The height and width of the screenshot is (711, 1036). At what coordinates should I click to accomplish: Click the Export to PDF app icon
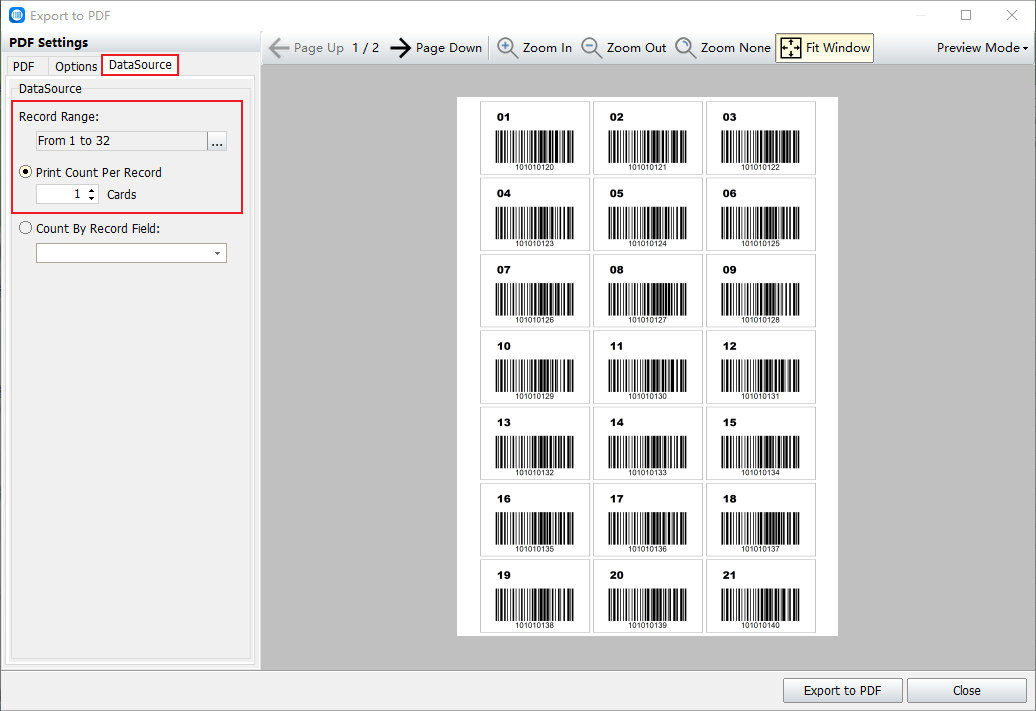pos(17,15)
